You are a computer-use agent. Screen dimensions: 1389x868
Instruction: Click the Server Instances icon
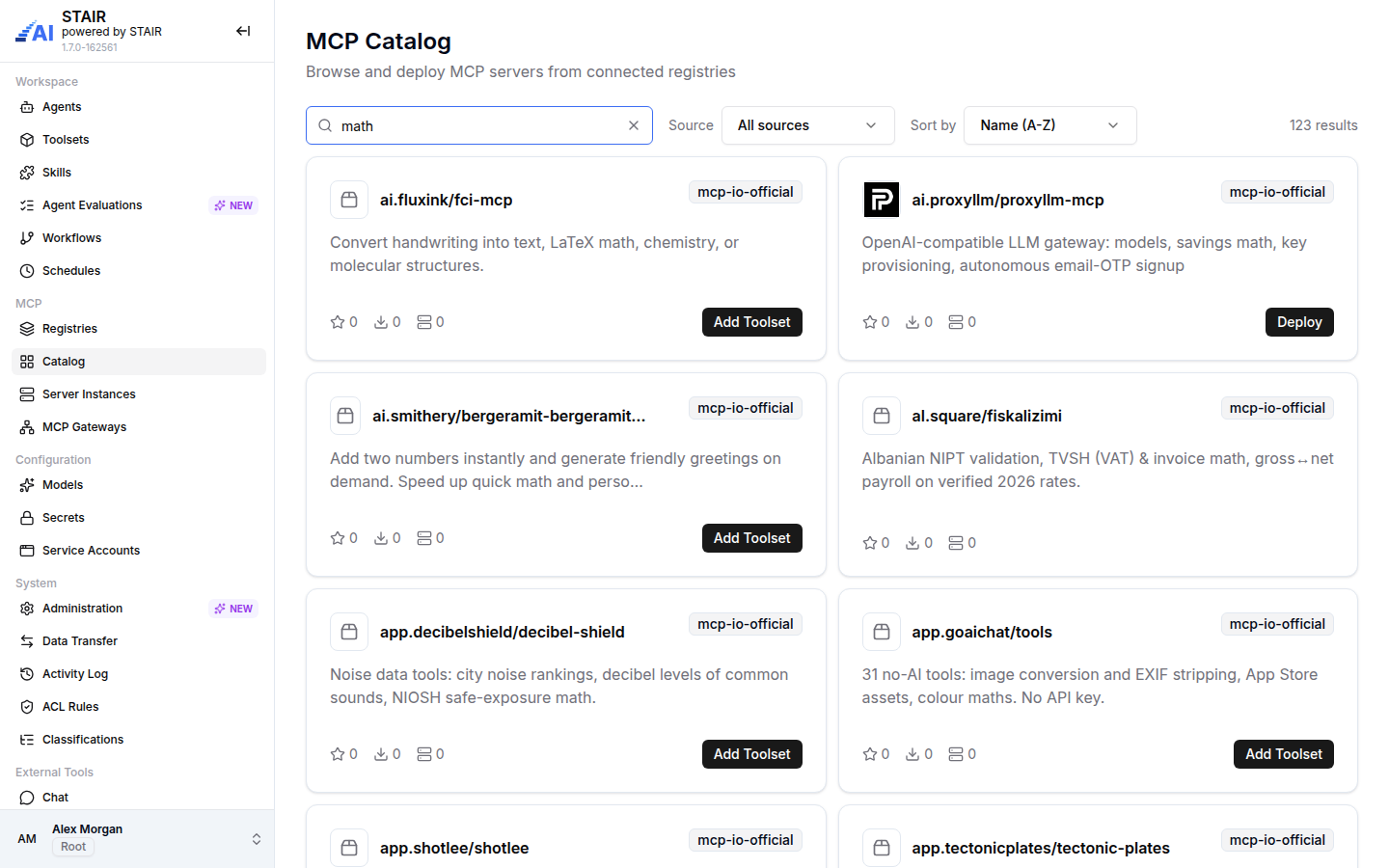pyautogui.click(x=27, y=394)
